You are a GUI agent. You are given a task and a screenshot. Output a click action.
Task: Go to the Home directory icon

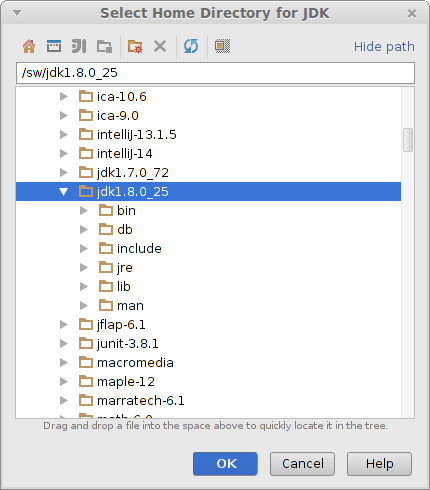[29, 46]
